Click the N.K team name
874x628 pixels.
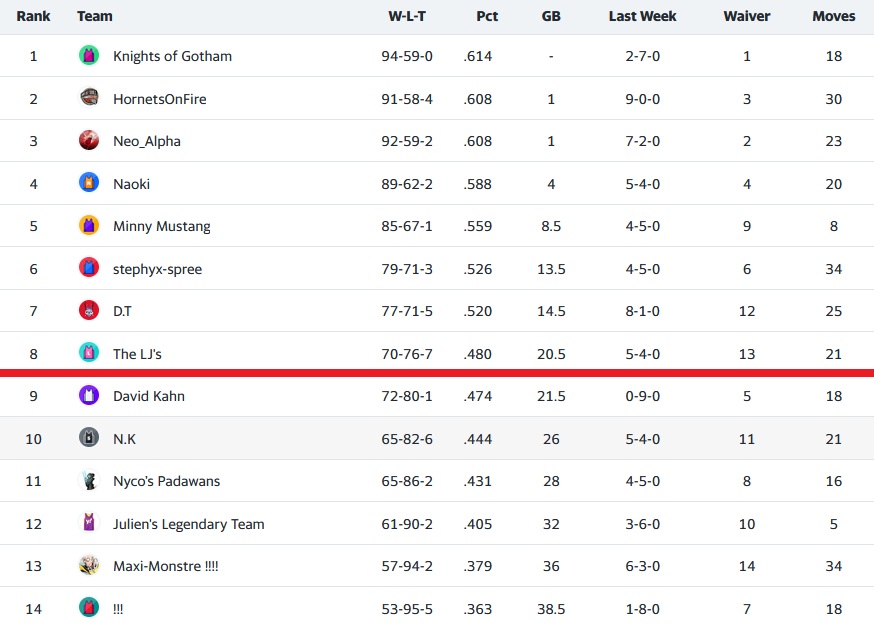(x=124, y=438)
